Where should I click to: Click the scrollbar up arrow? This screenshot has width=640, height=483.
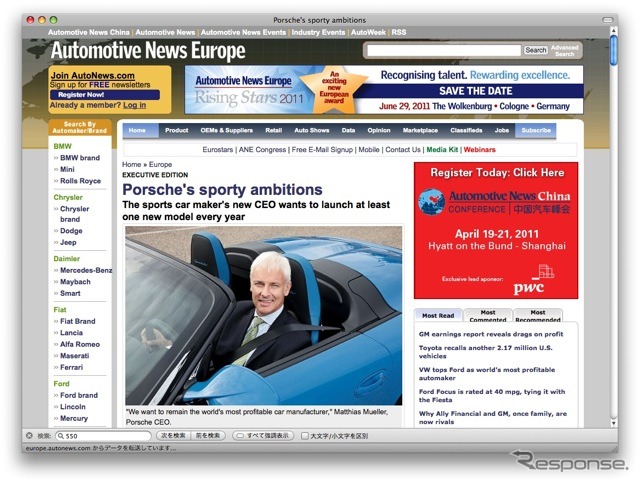613,31
